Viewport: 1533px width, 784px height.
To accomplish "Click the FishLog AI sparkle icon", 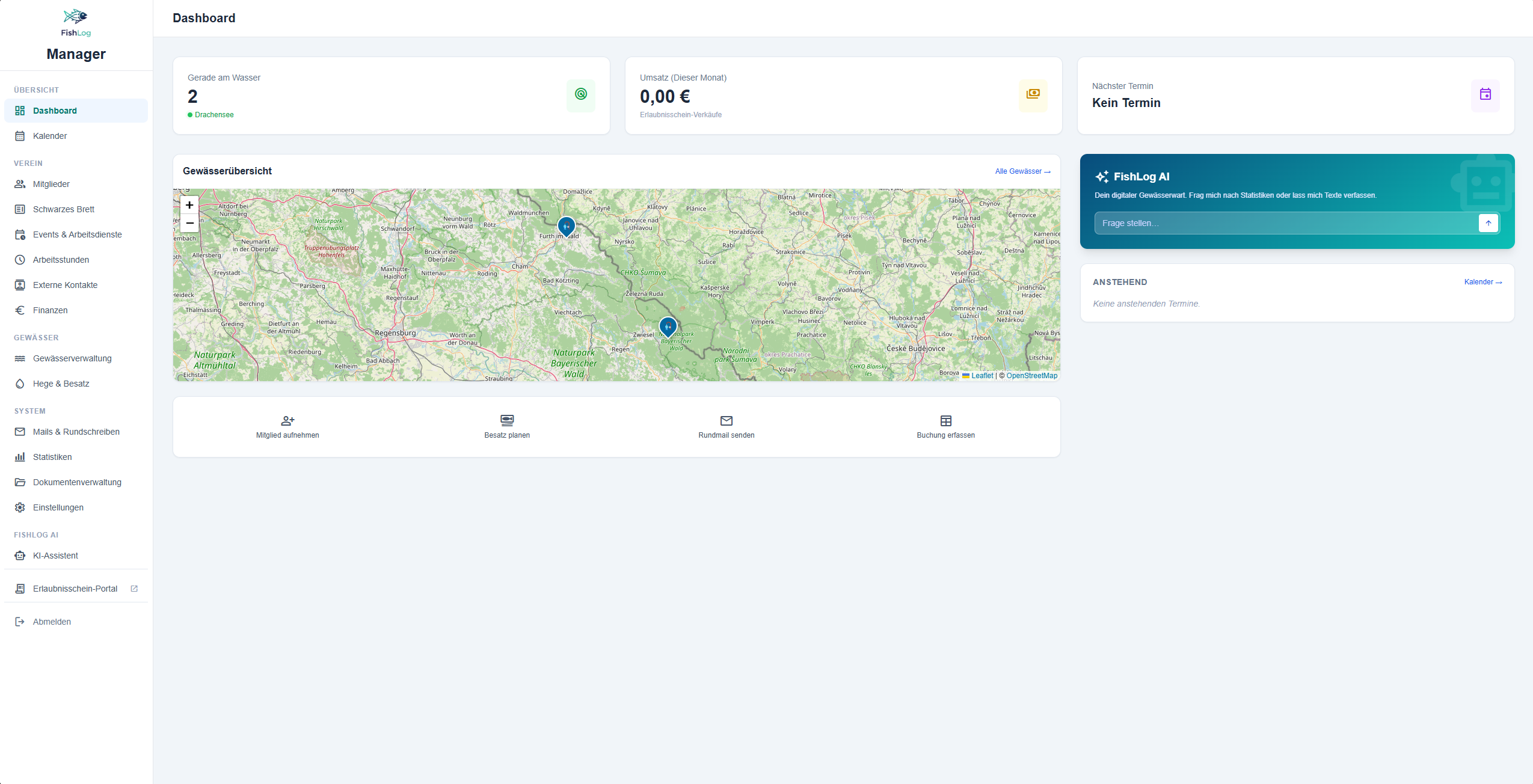I will (x=1102, y=177).
